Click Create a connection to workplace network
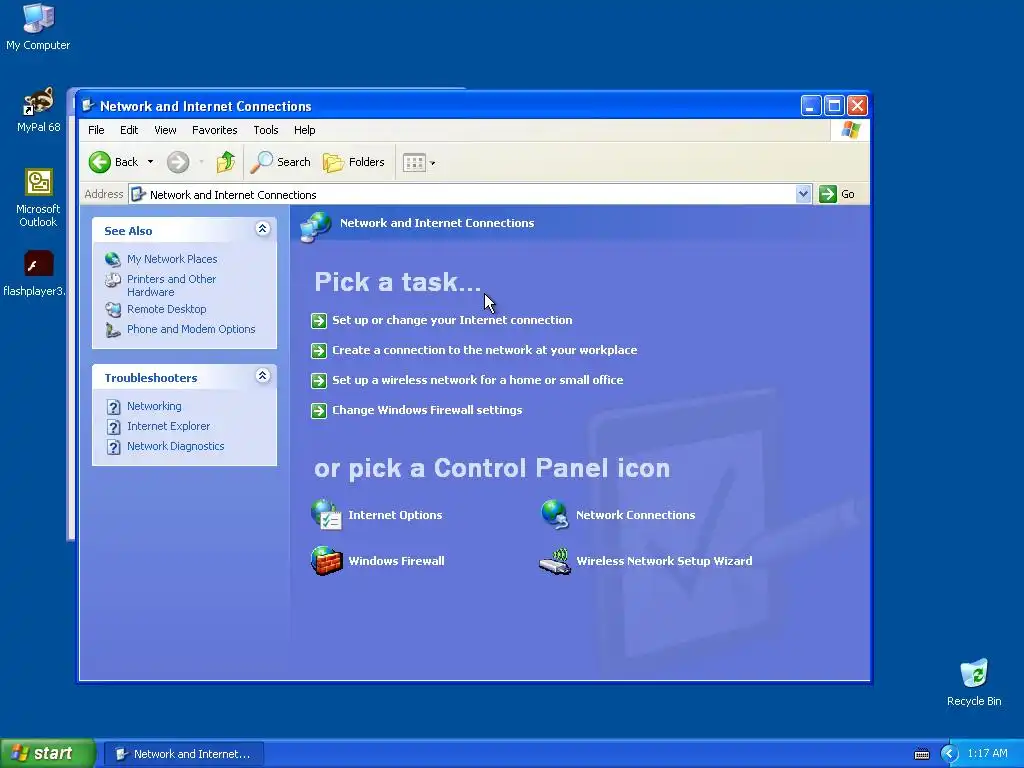Viewport: 1024px width, 768px height. click(x=485, y=350)
